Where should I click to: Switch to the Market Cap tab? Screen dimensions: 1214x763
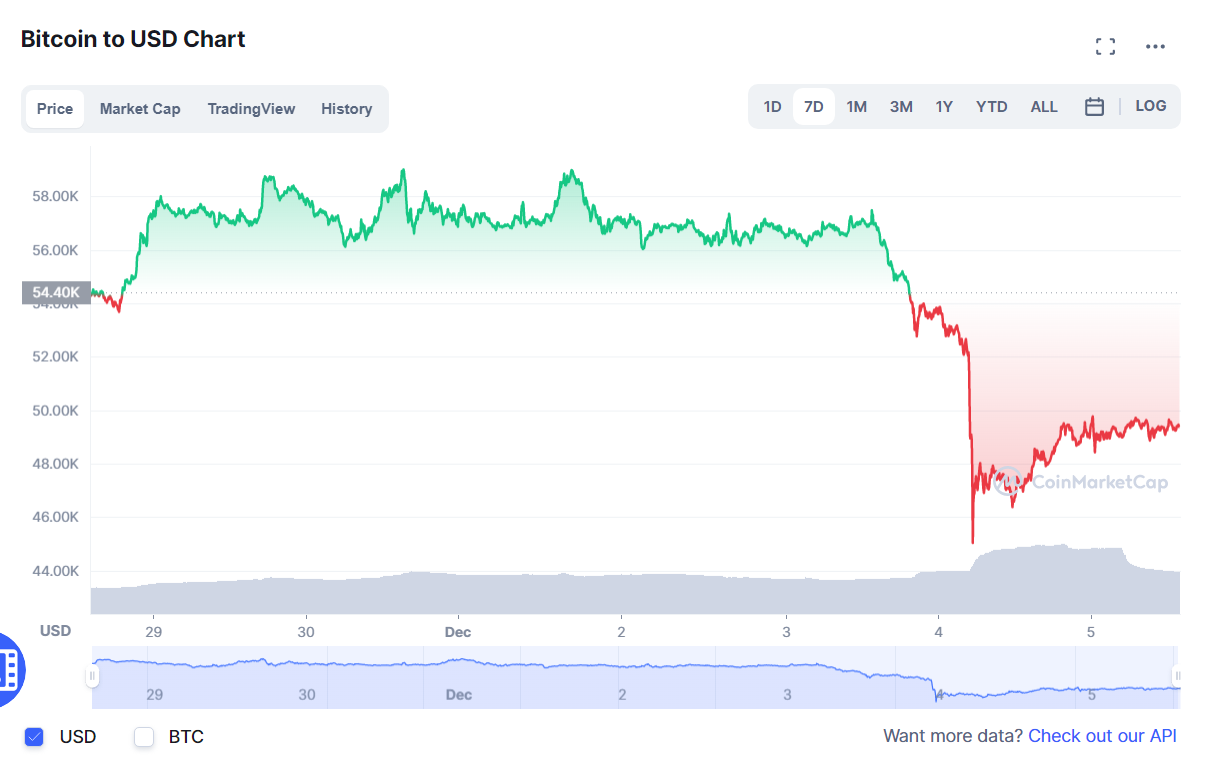pyautogui.click(x=140, y=108)
